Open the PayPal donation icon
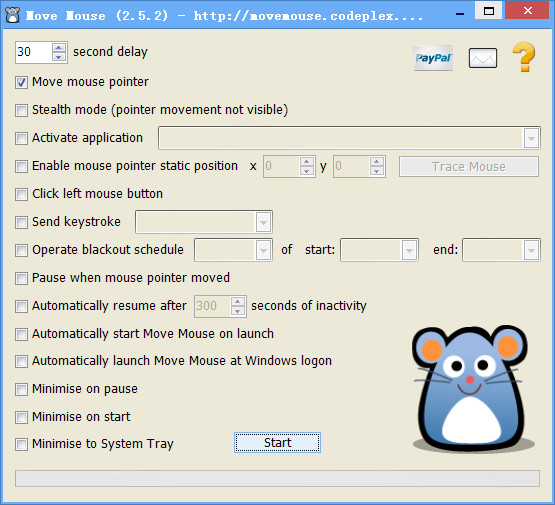This screenshot has height=505, width=555. pyautogui.click(x=433, y=58)
